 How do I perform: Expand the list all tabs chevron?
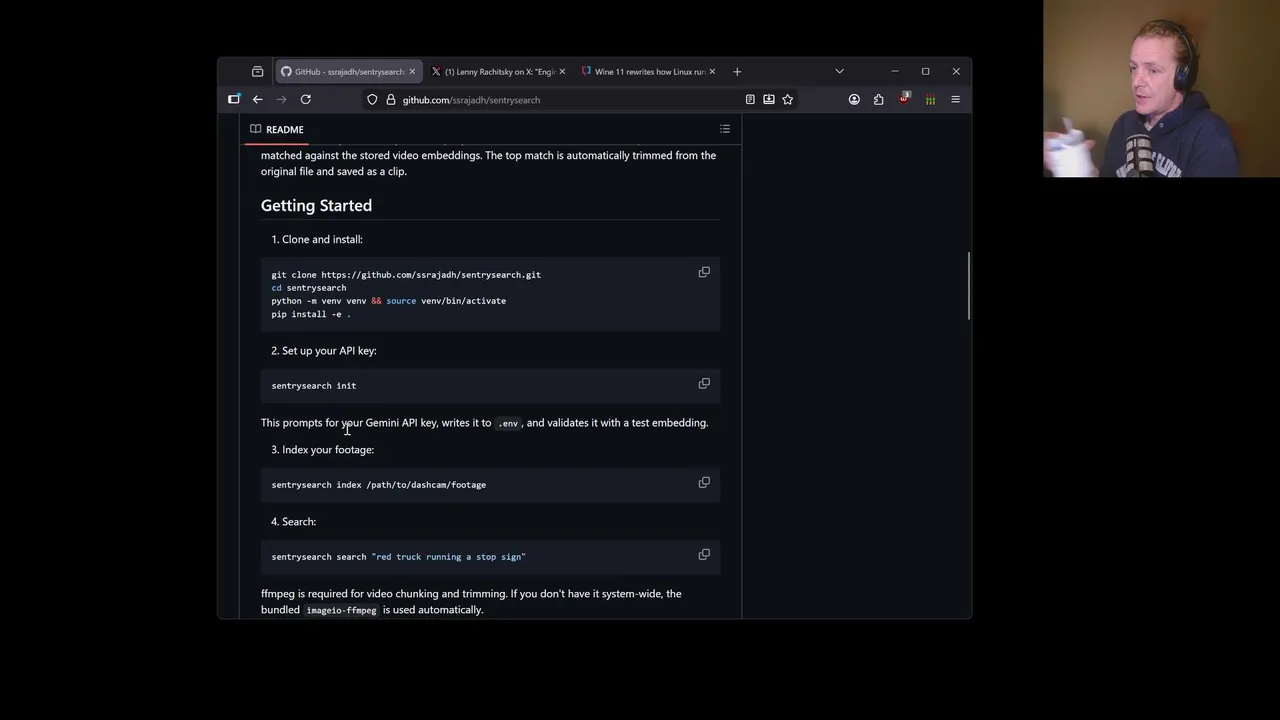coord(839,72)
